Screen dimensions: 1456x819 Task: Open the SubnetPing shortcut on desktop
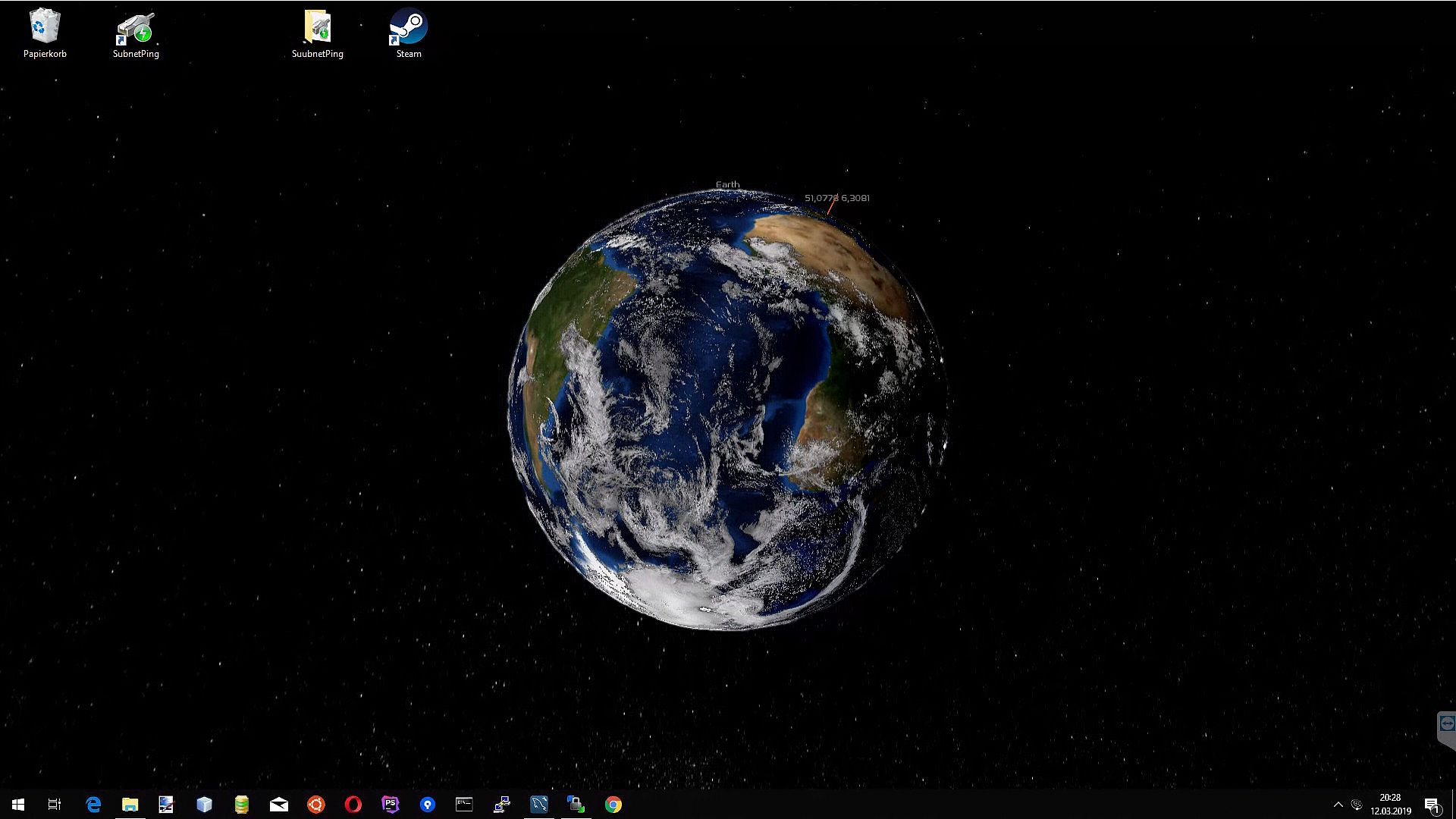click(136, 29)
